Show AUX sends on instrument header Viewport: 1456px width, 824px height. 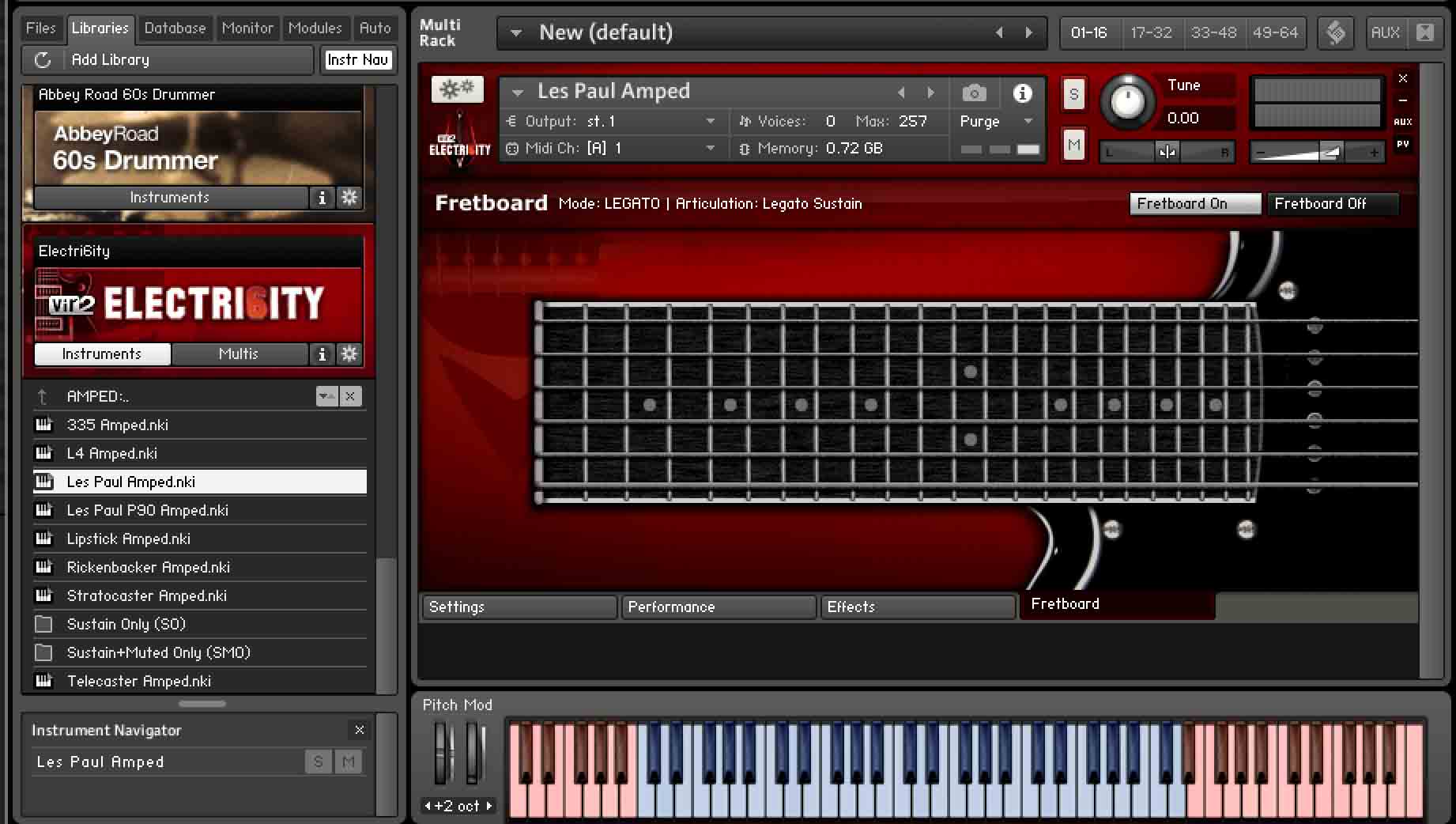click(x=1403, y=122)
